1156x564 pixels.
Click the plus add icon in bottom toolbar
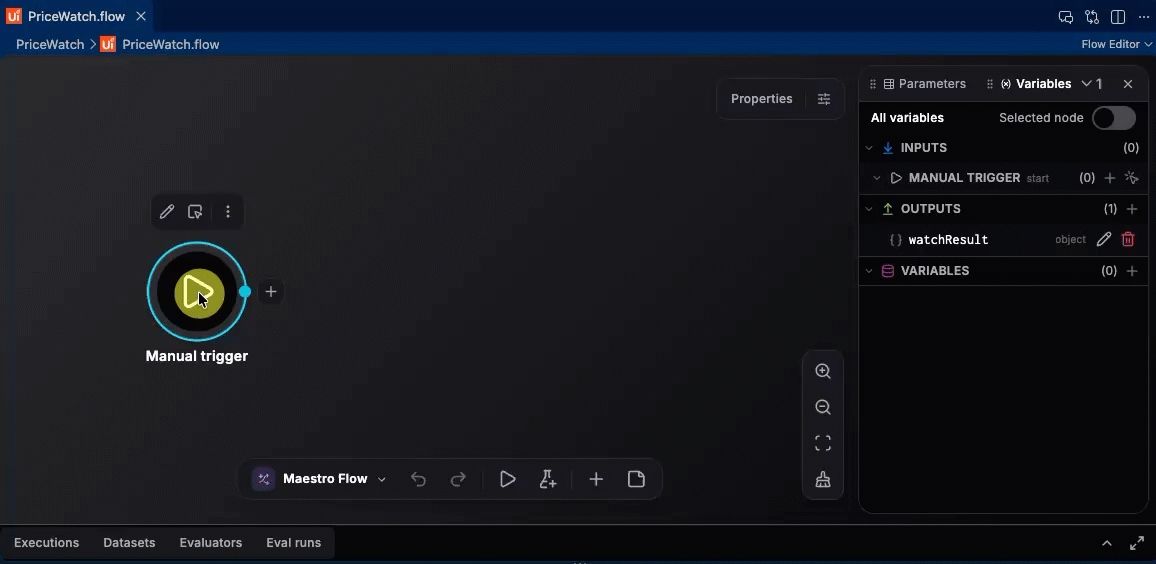[x=596, y=479]
